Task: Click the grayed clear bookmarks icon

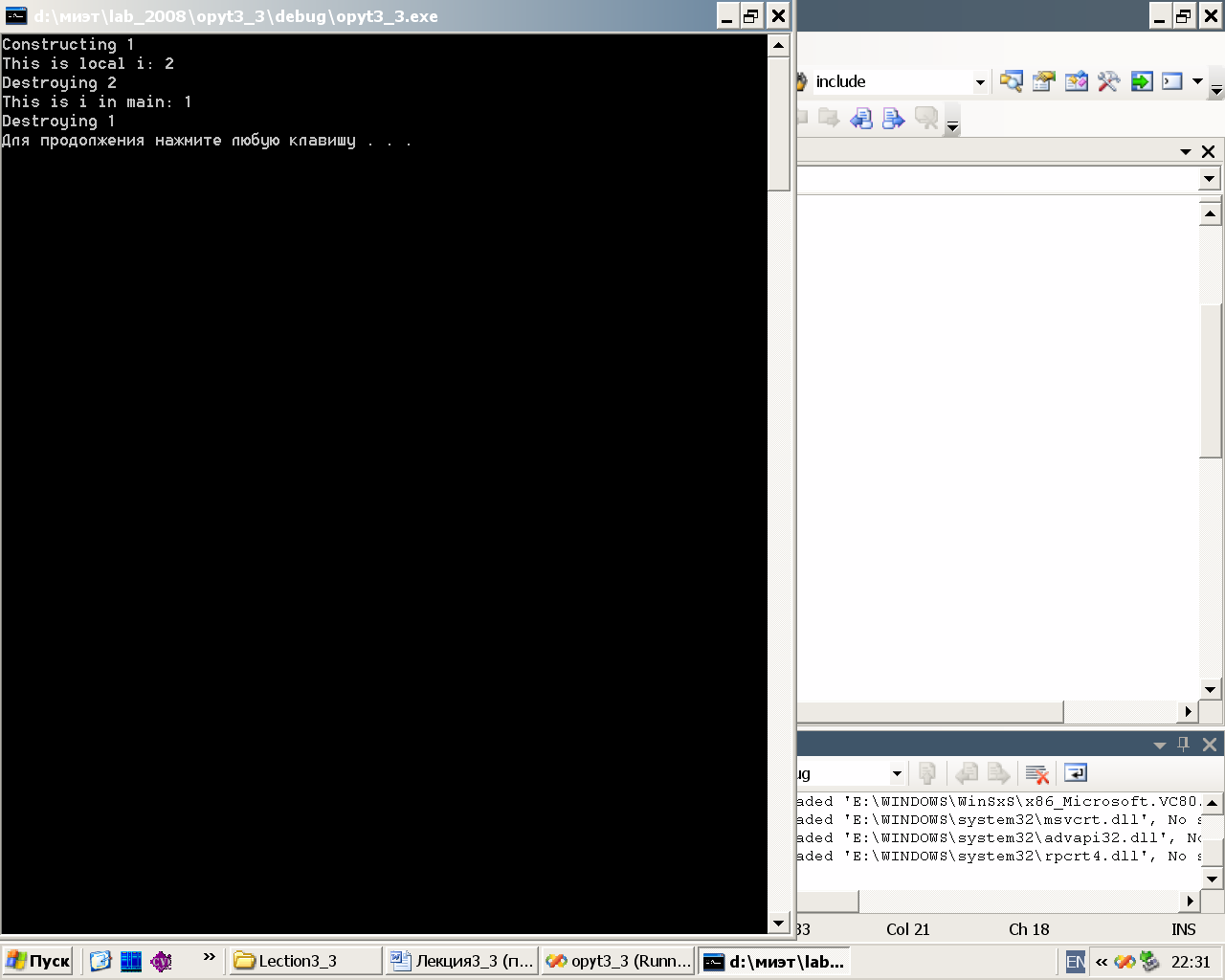Action: click(x=926, y=118)
